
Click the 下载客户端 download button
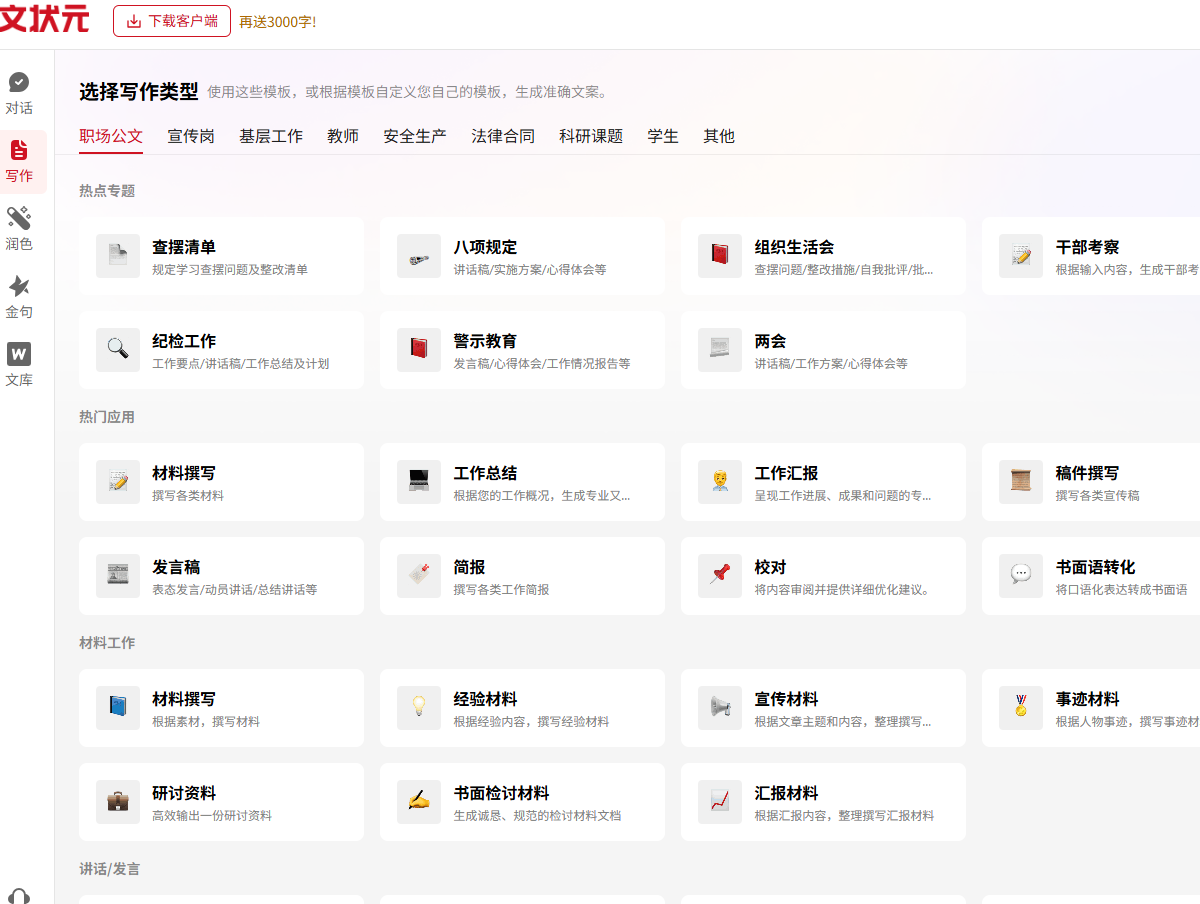172,21
